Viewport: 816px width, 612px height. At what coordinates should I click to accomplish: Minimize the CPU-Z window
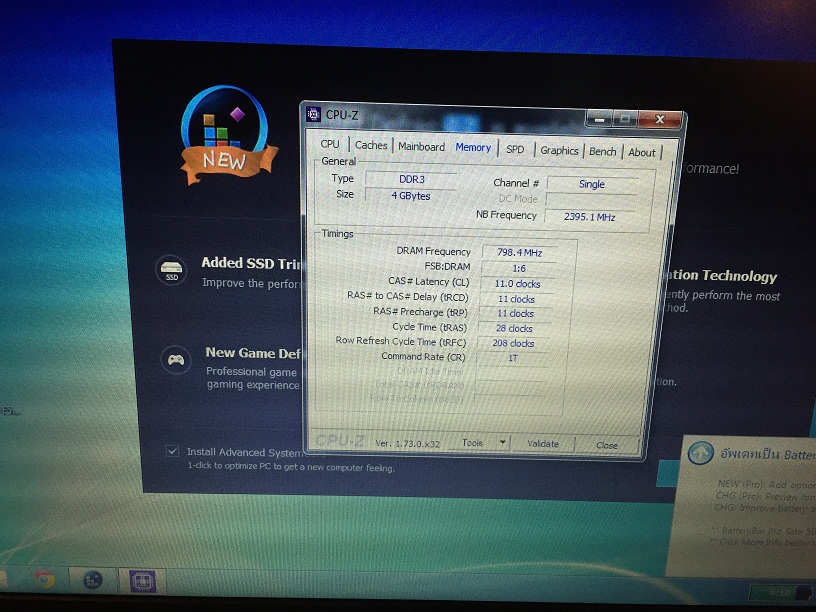click(x=600, y=119)
